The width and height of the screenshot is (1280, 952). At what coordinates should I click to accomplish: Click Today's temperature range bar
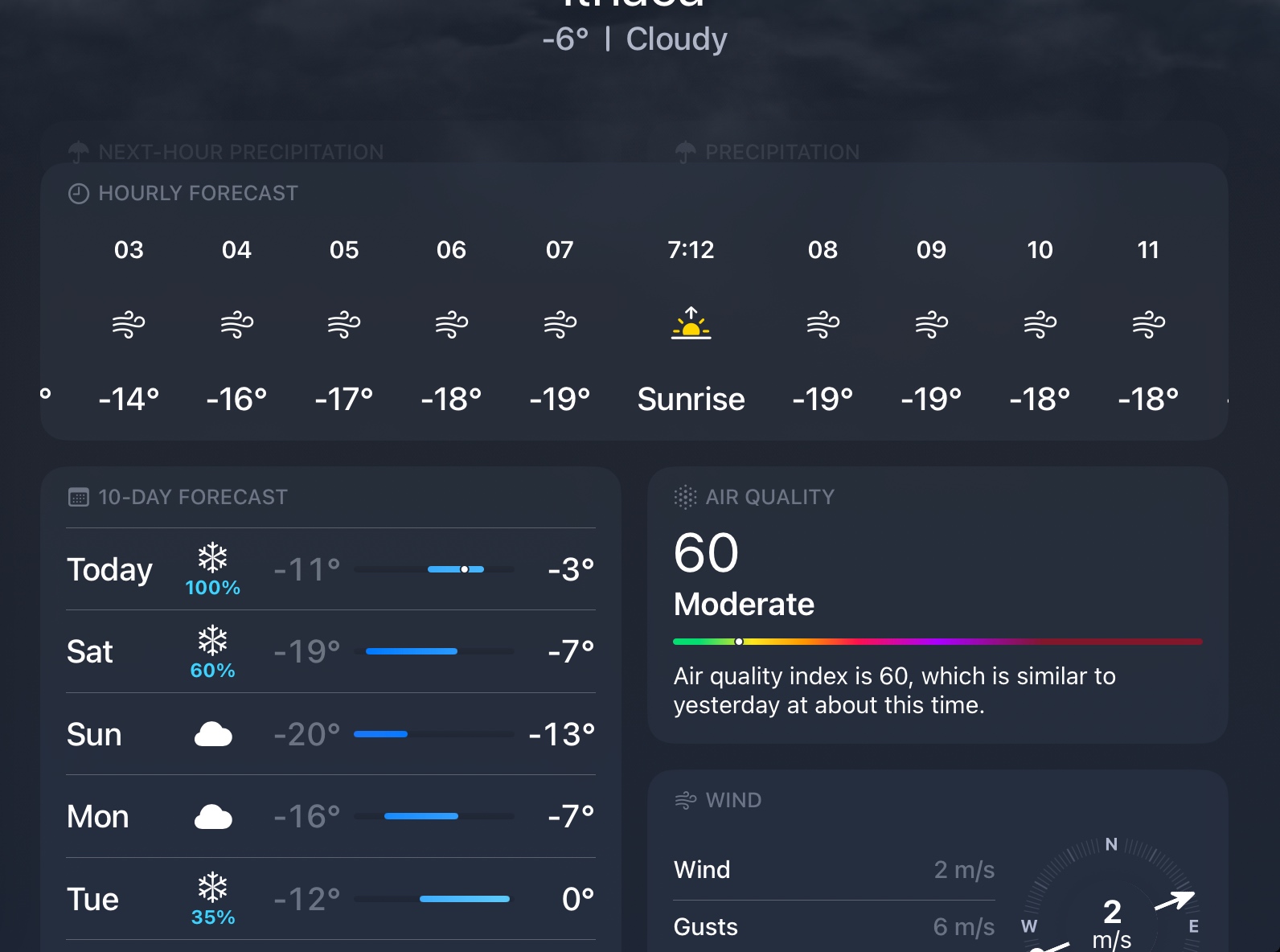tap(434, 569)
